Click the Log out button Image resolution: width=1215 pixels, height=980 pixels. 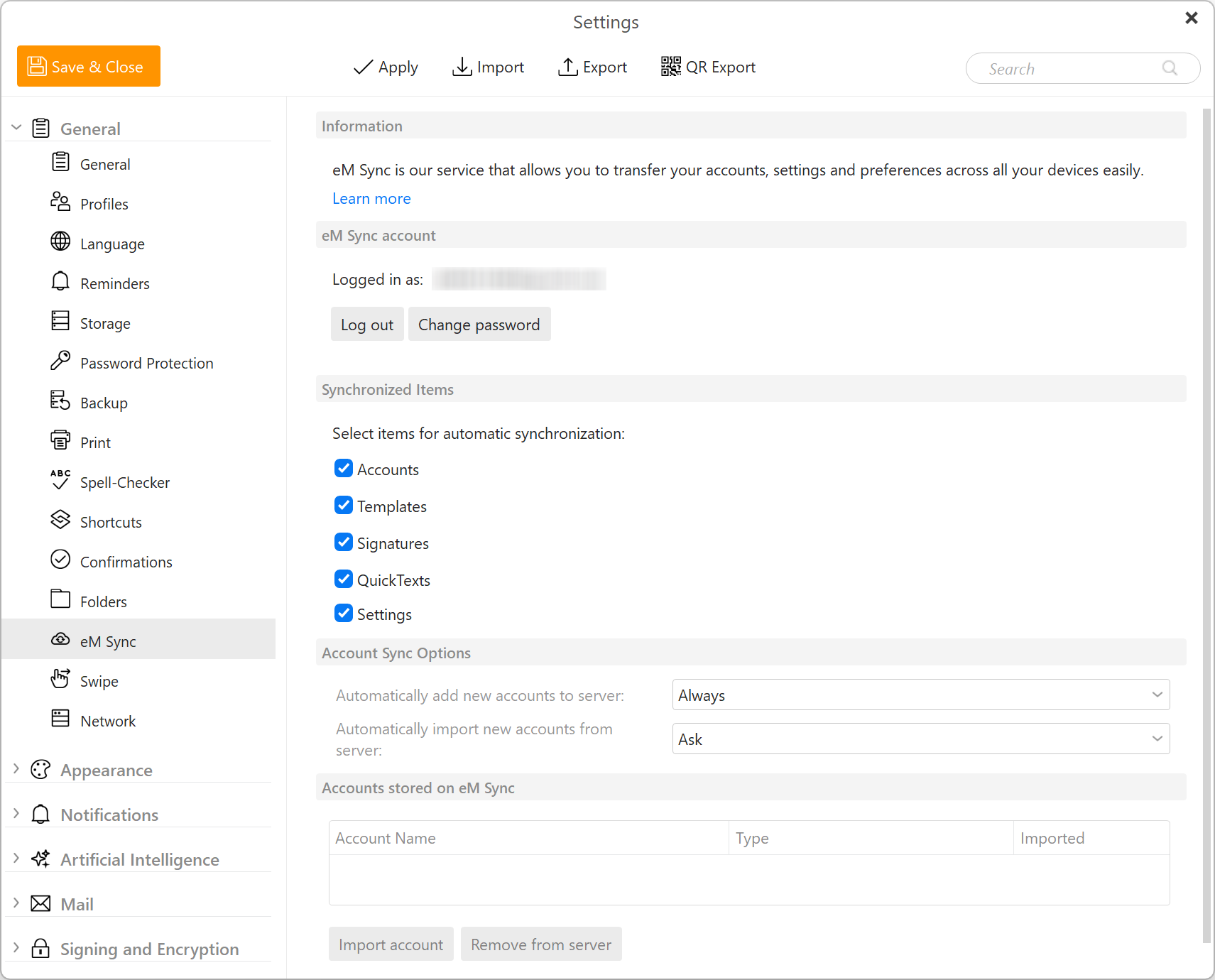pos(367,325)
